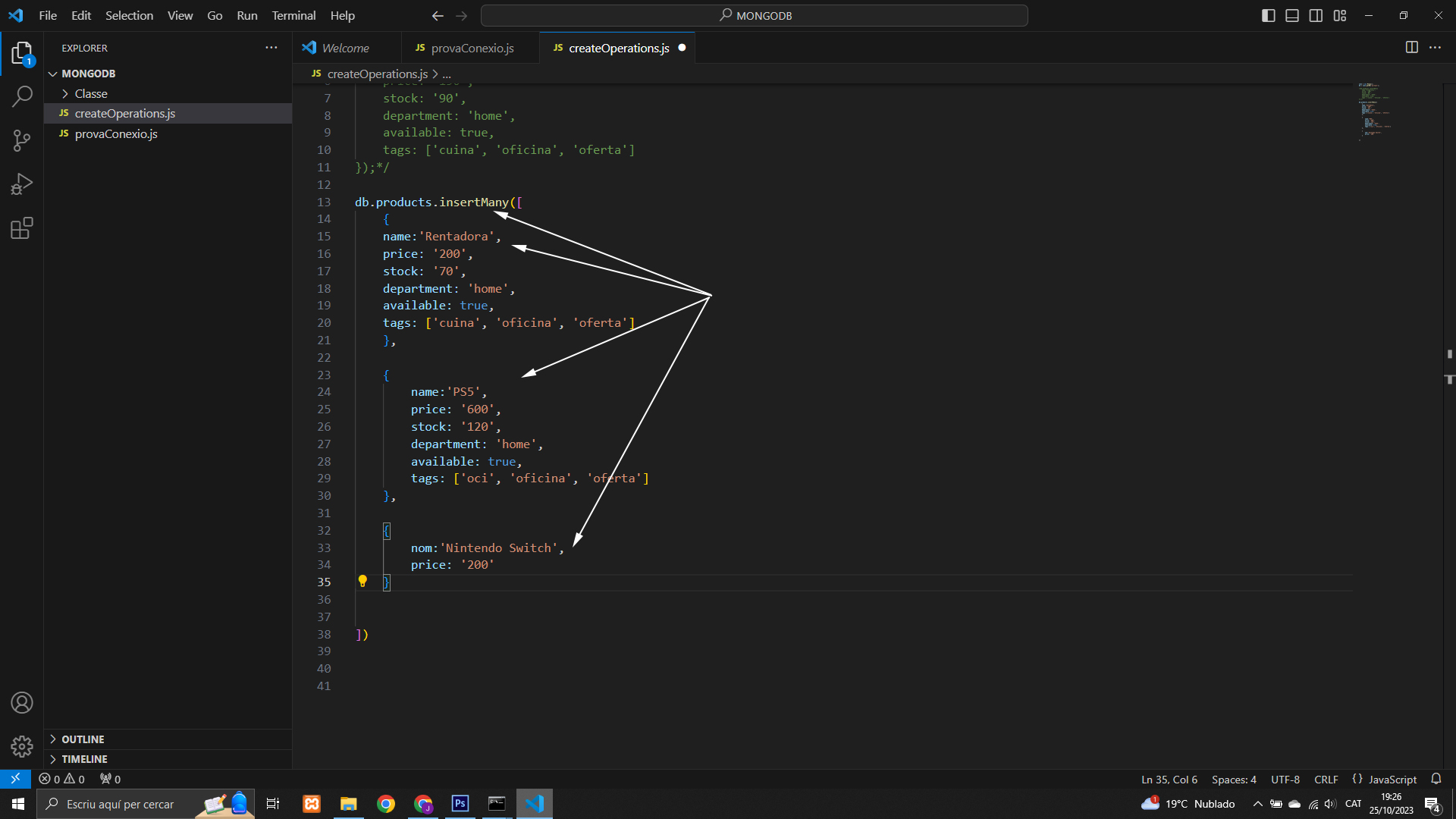This screenshot has width=1456, height=819.
Task: Expand the OUTLINE section
Action: (x=83, y=739)
